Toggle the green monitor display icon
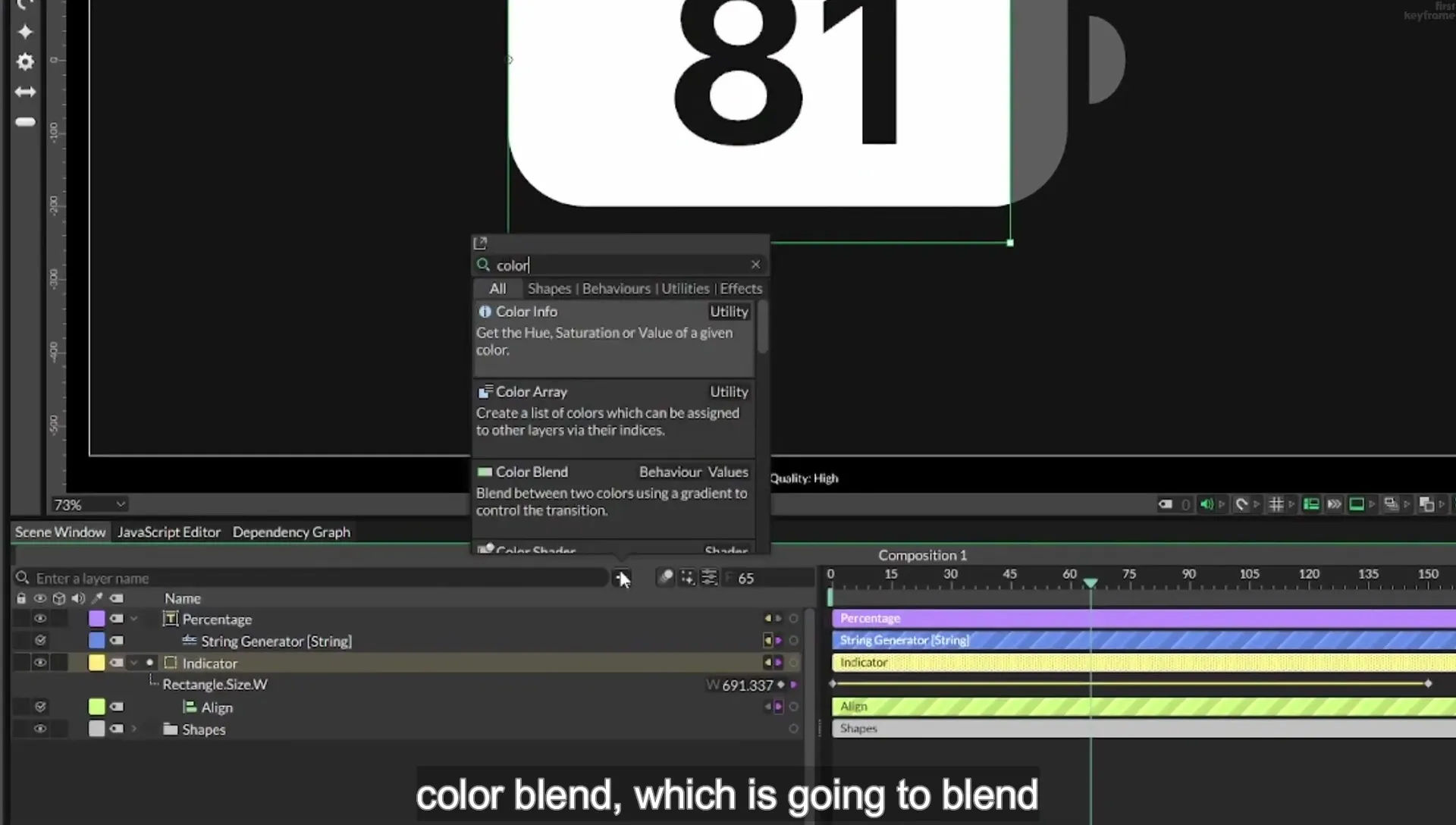Viewport: 1456px width, 825px height. tap(1357, 504)
